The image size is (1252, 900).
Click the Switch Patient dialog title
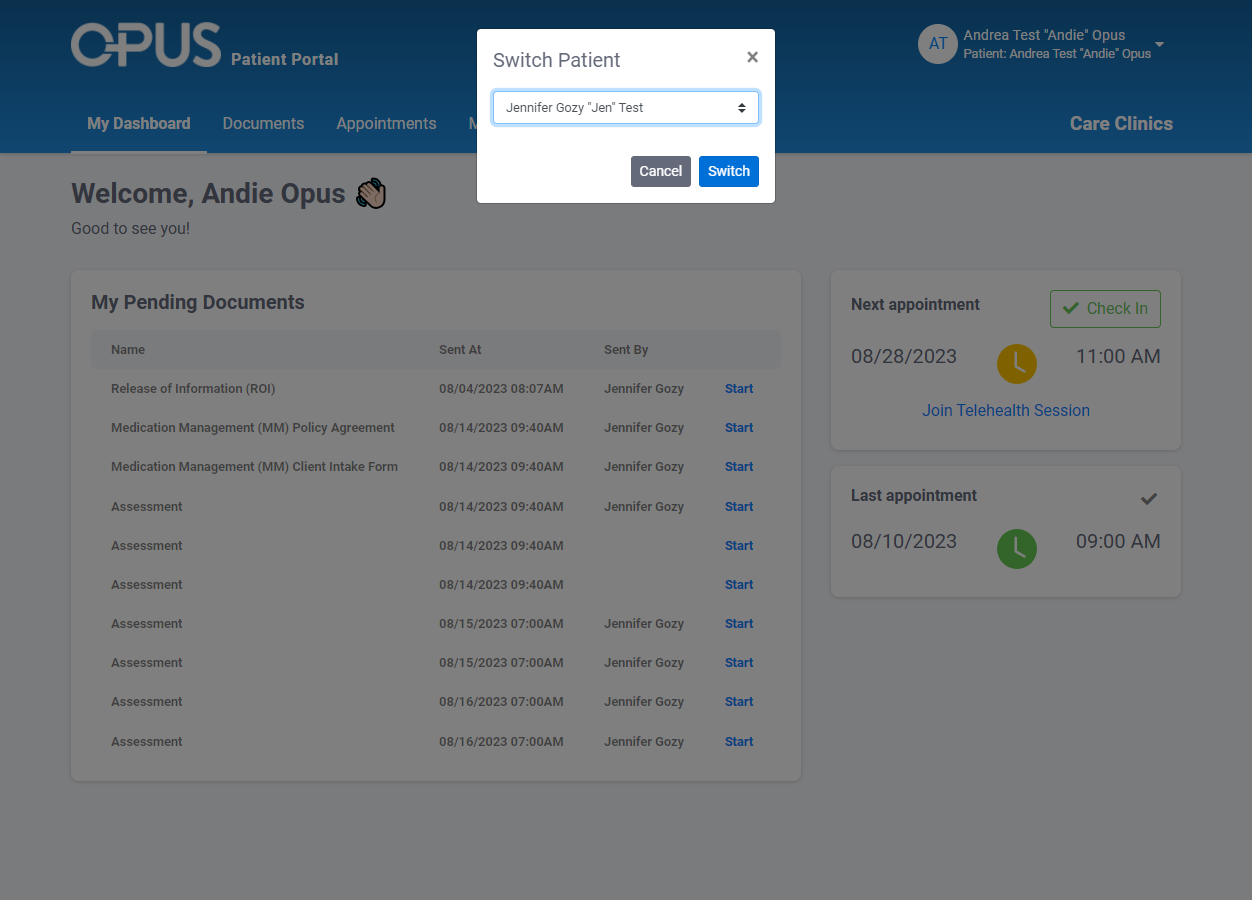click(557, 60)
